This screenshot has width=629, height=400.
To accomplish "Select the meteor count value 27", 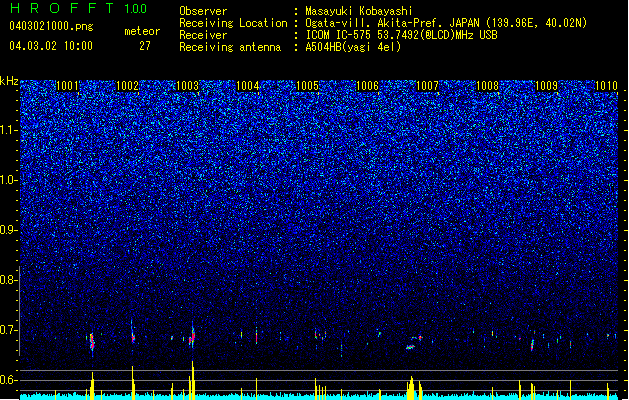I will coord(145,46).
